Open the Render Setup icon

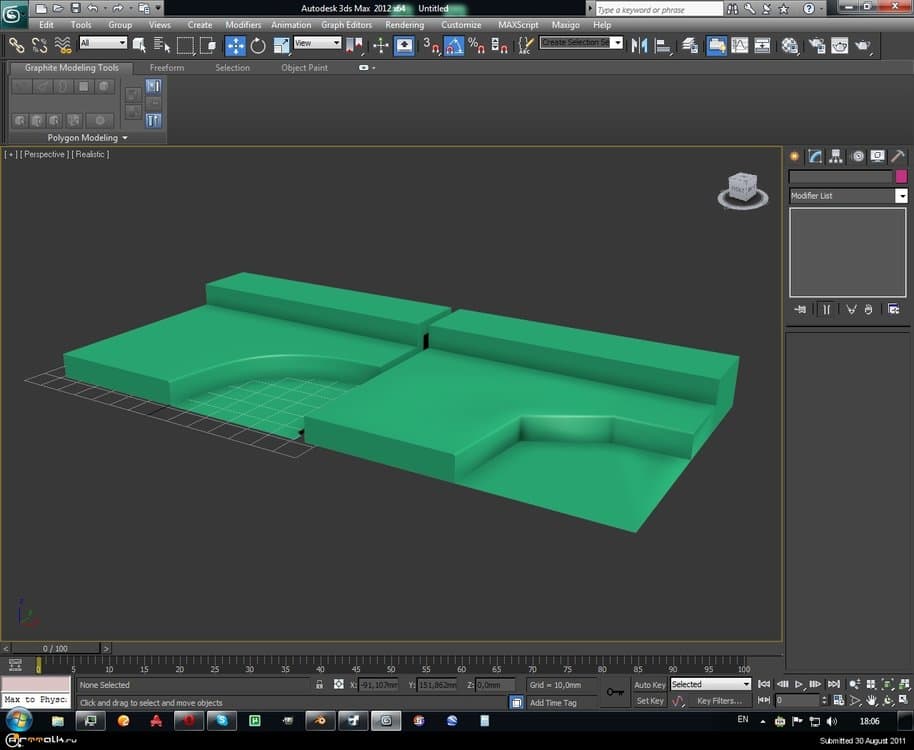pos(817,45)
